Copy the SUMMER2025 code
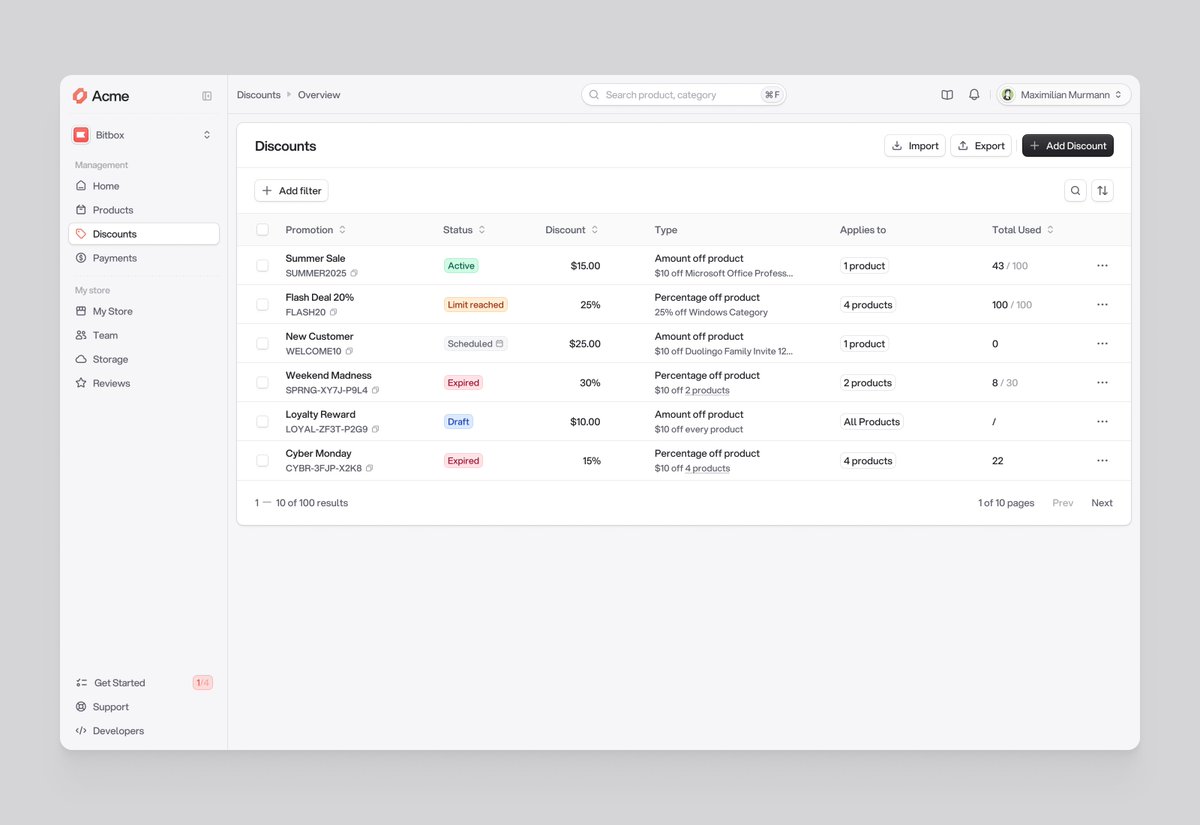The height and width of the screenshot is (825, 1200). pyautogui.click(x=354, y=273)
